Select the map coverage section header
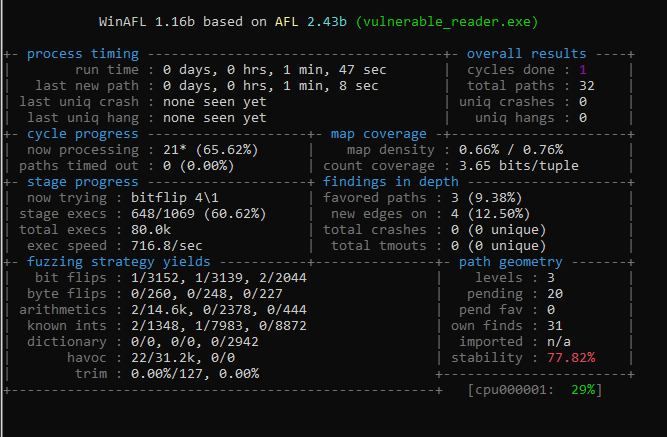This screenshot has height=437, width=667. pyautogui.click(x=379, y=134)
